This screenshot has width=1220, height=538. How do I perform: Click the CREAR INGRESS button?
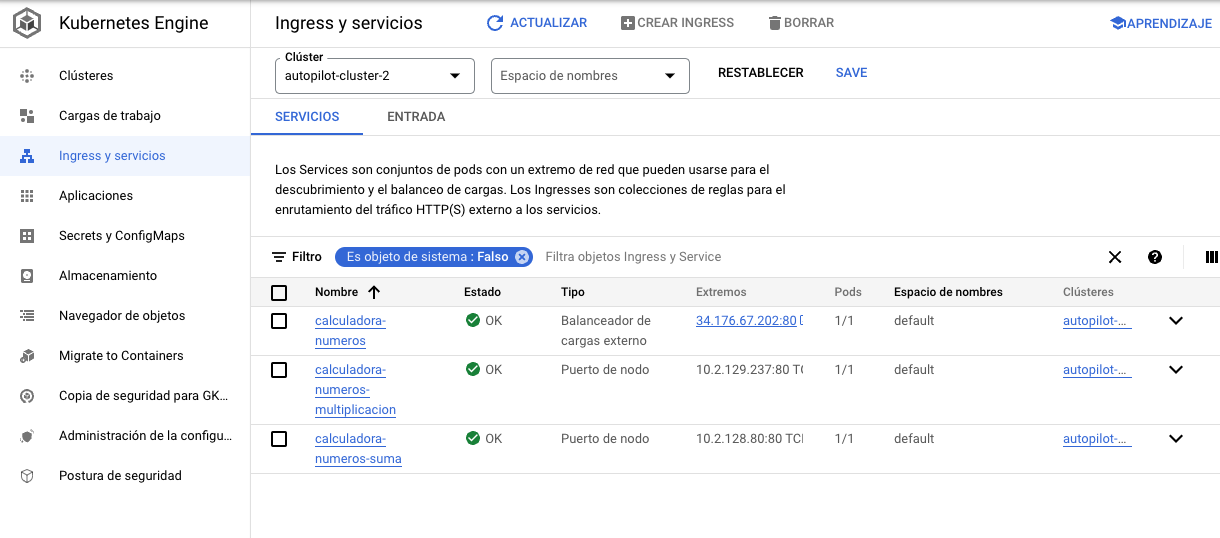click(677, 23)
